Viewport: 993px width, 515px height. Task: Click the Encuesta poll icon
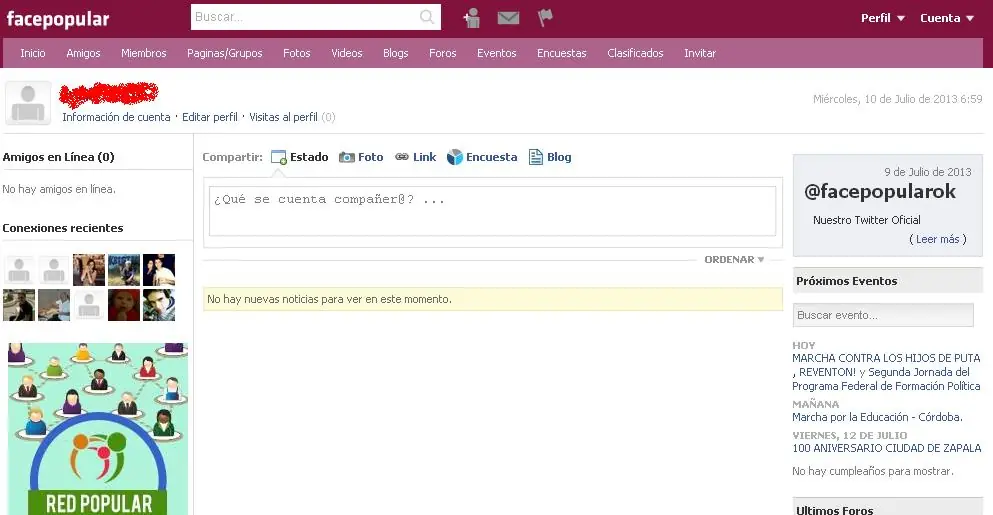tap(455, 157)
